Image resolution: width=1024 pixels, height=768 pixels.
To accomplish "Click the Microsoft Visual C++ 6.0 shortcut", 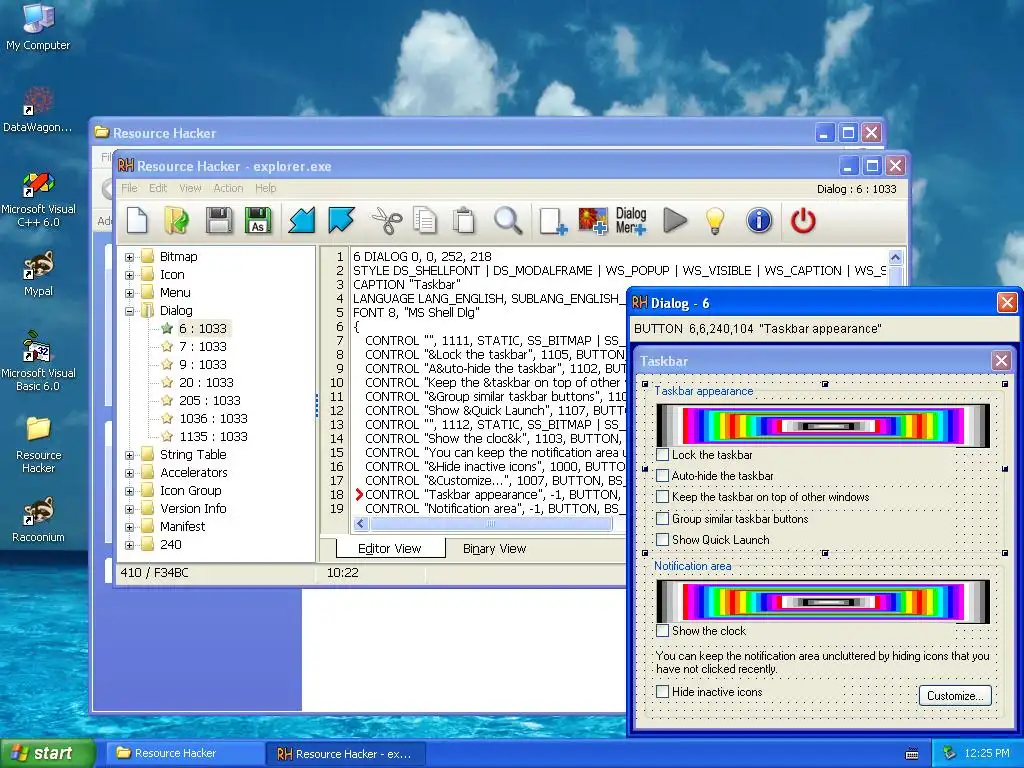I will point(38,200).
